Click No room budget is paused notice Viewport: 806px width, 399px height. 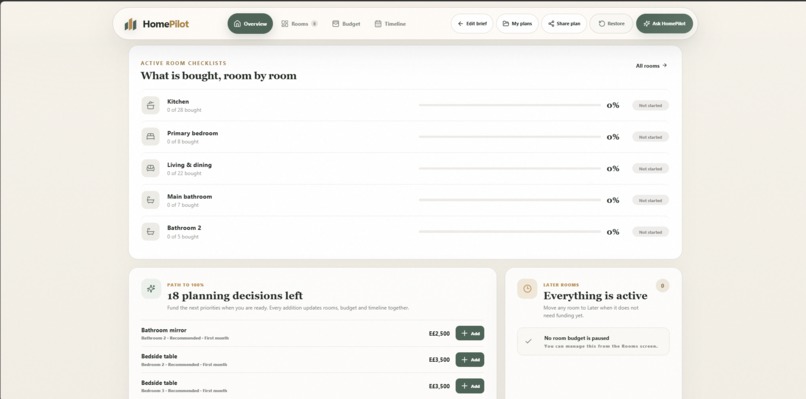pos(593,341)
